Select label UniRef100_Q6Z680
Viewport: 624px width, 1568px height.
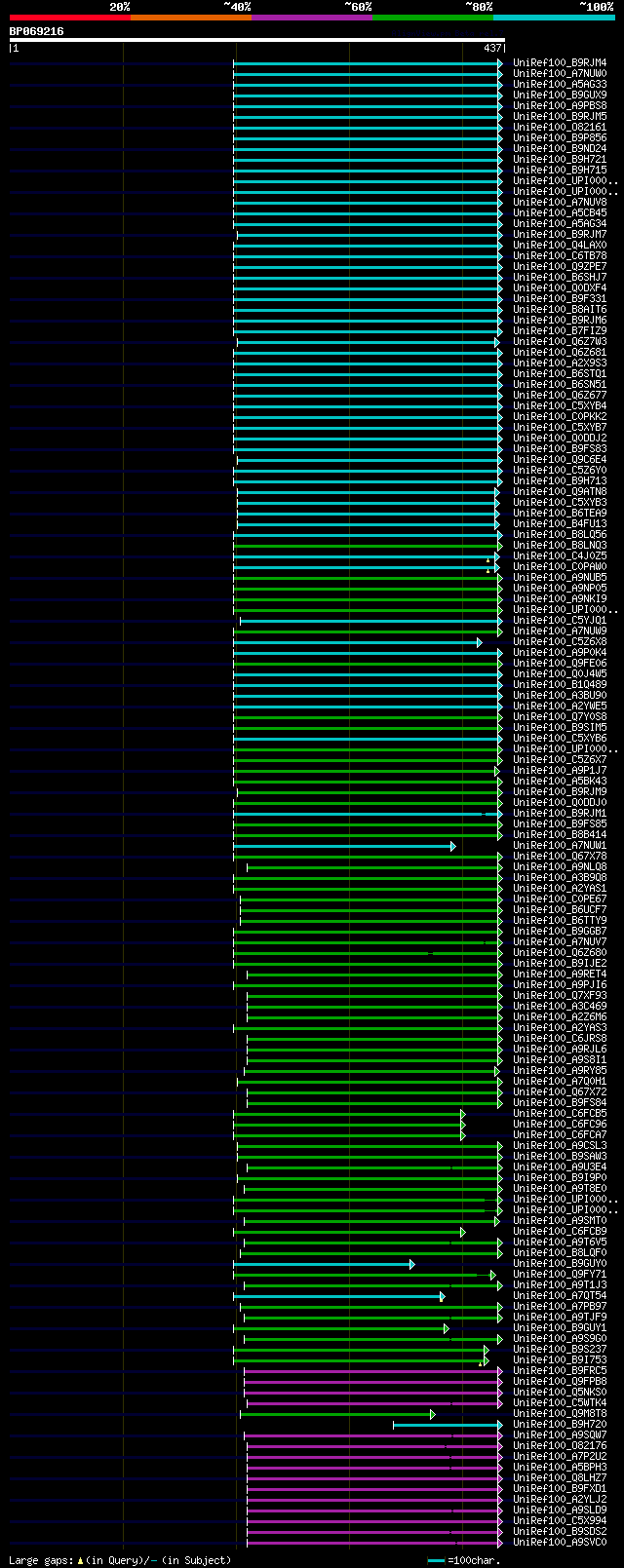click(560, 953)
